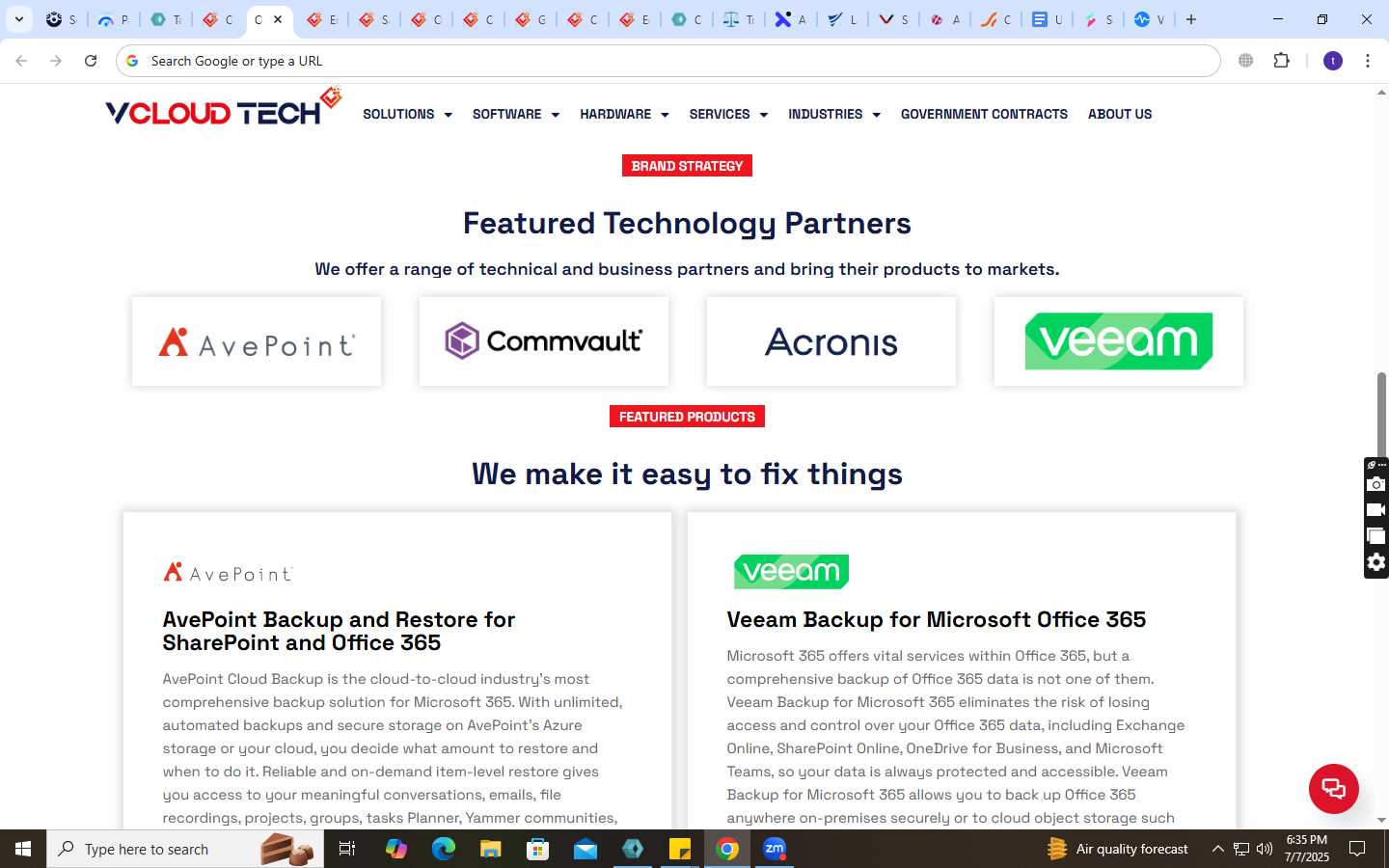Click the globe icon beside address bar
The width and height of the screenshot is (1389, 868).
tap(1246, 61)
